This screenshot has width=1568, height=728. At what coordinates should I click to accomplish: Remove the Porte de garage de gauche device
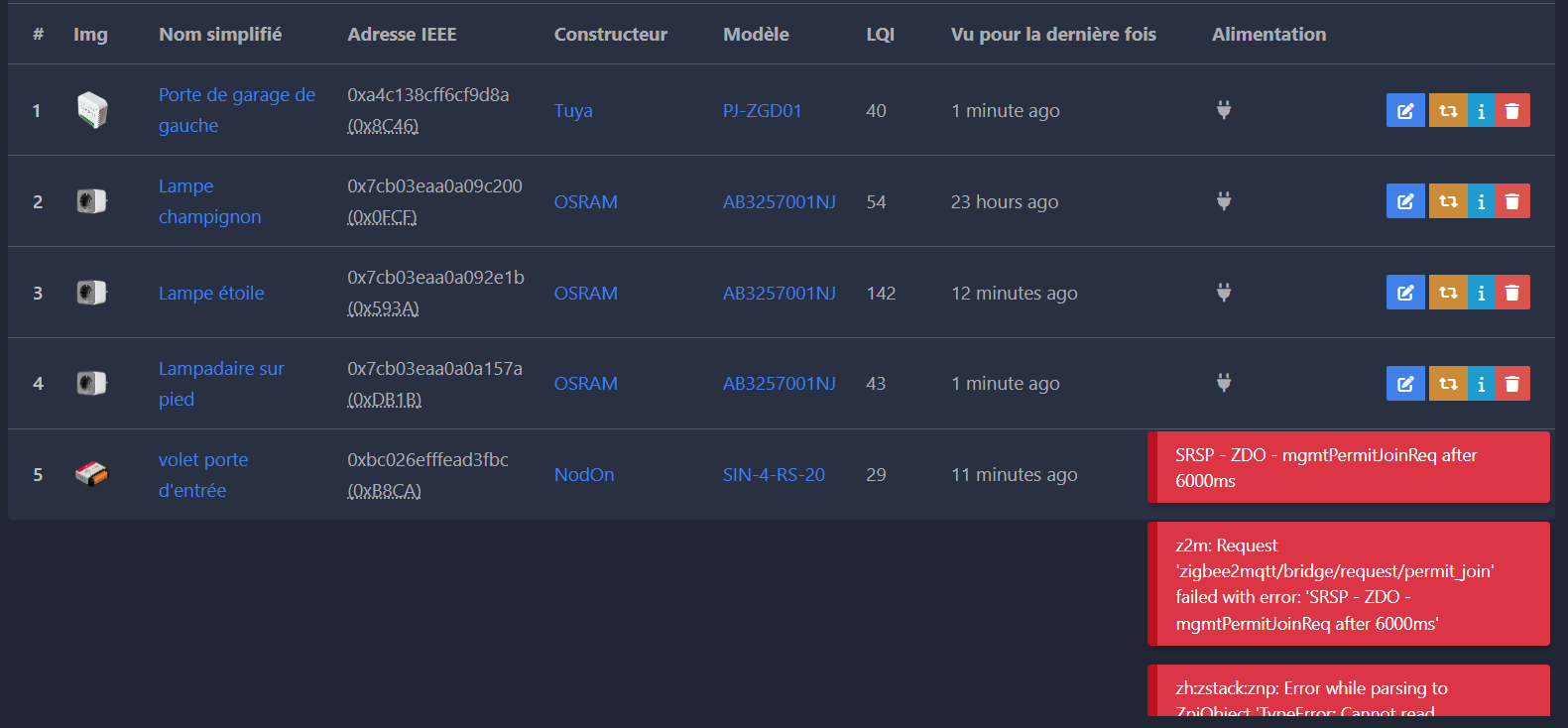pos(1511,110)
